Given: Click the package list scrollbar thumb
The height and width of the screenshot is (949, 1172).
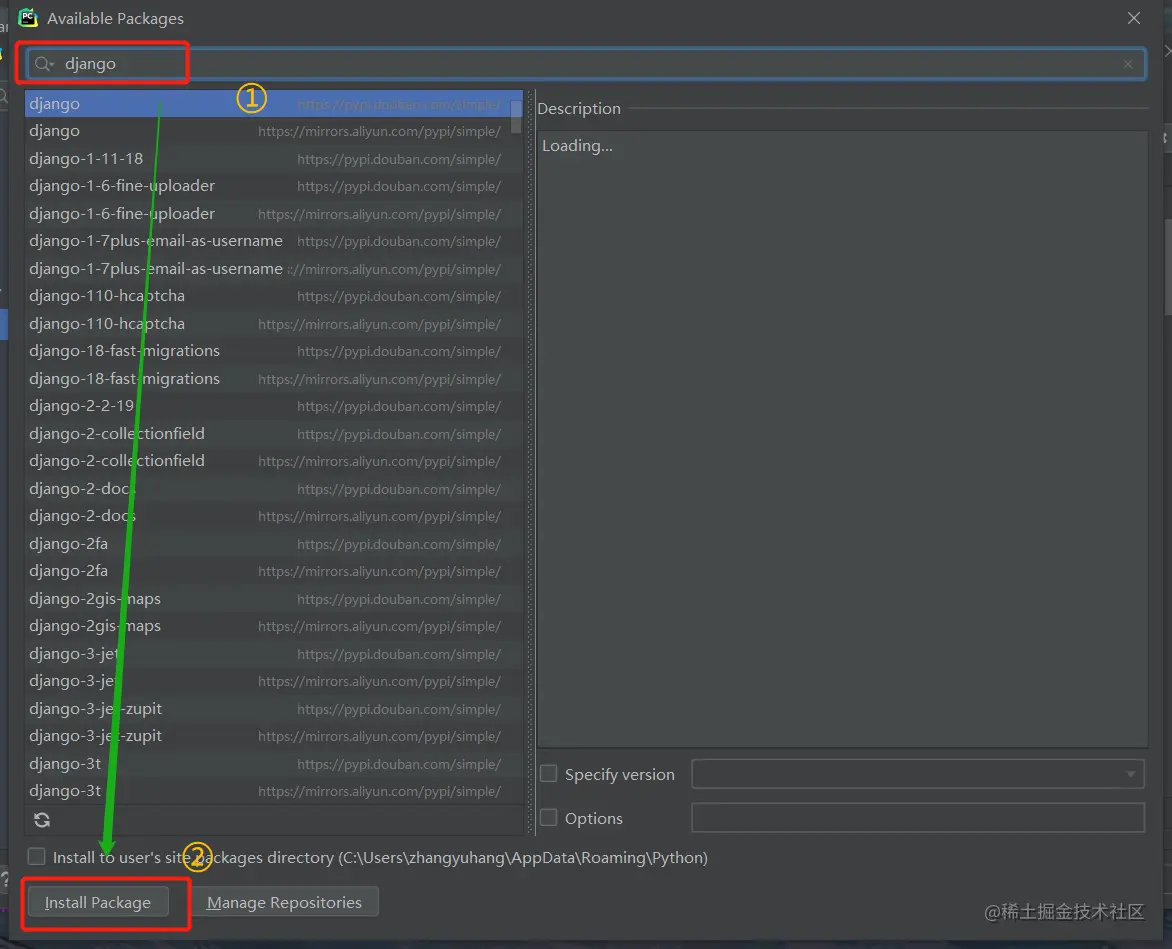Looking at the screenshot, I should click(x=516, y=117).
